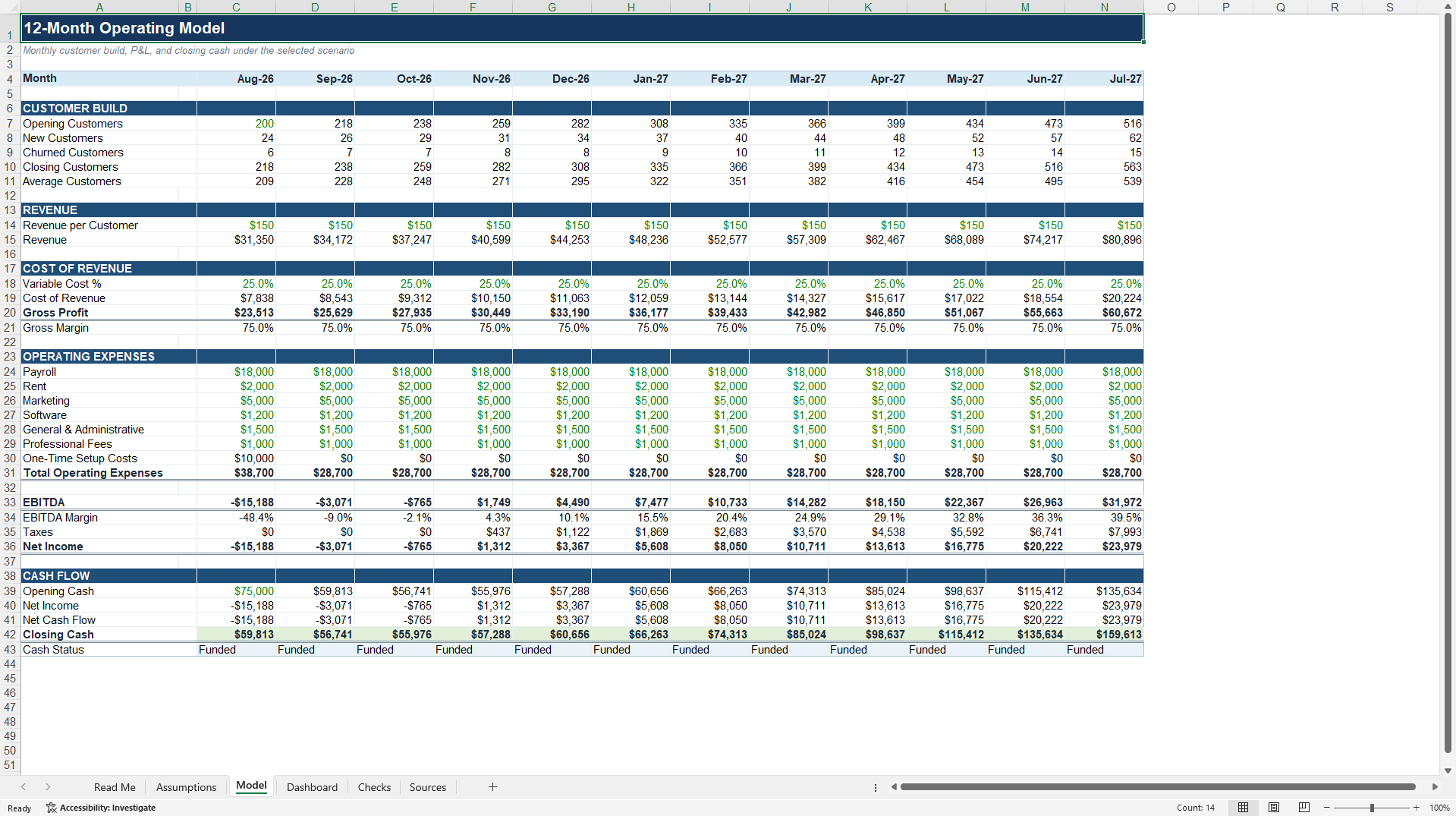Adjust the zoom slider handle
This screenshot has width=1456, height=816.
(x=1372, y=808)
